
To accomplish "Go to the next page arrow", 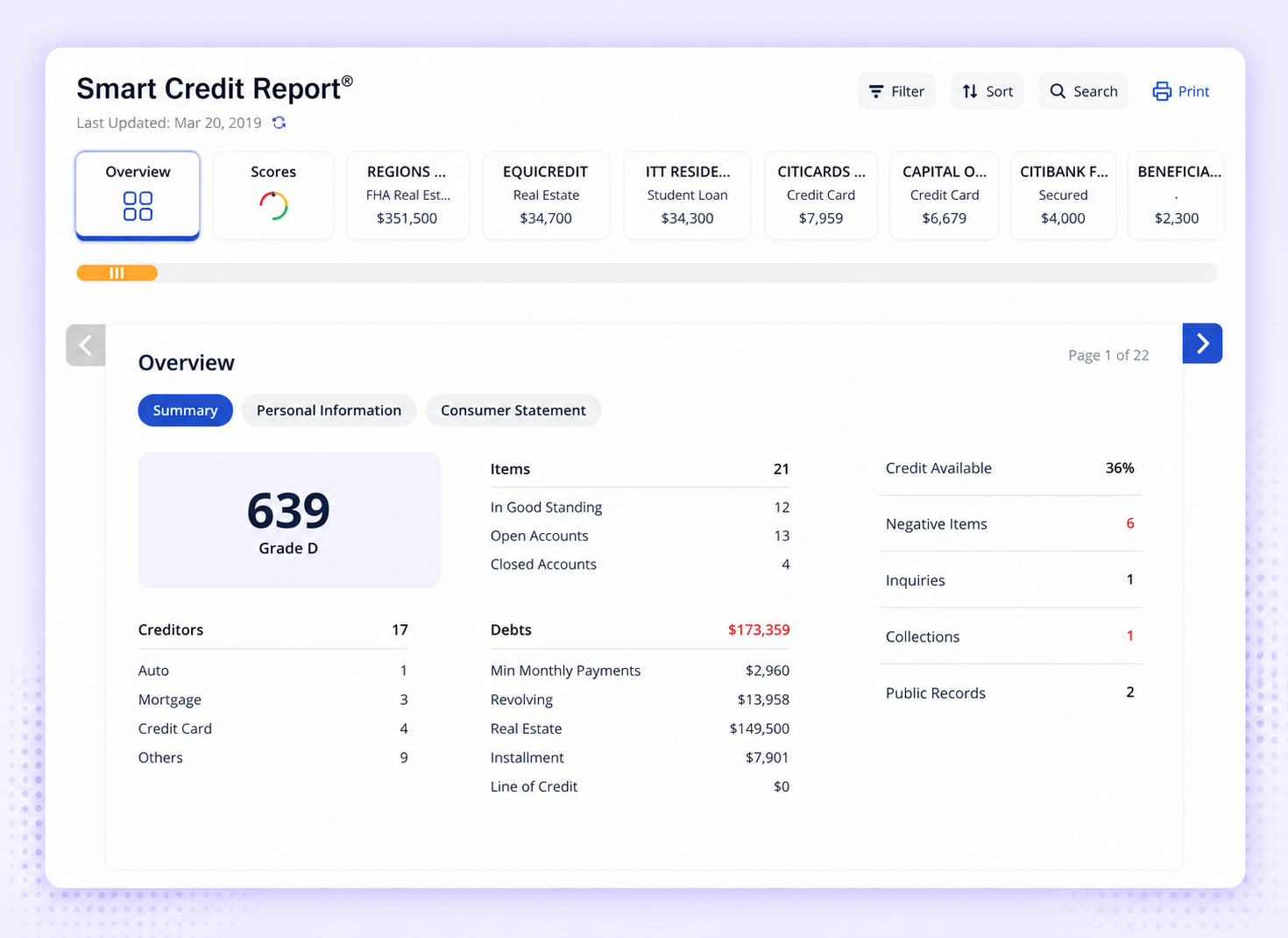I will tap(1202, 344).
